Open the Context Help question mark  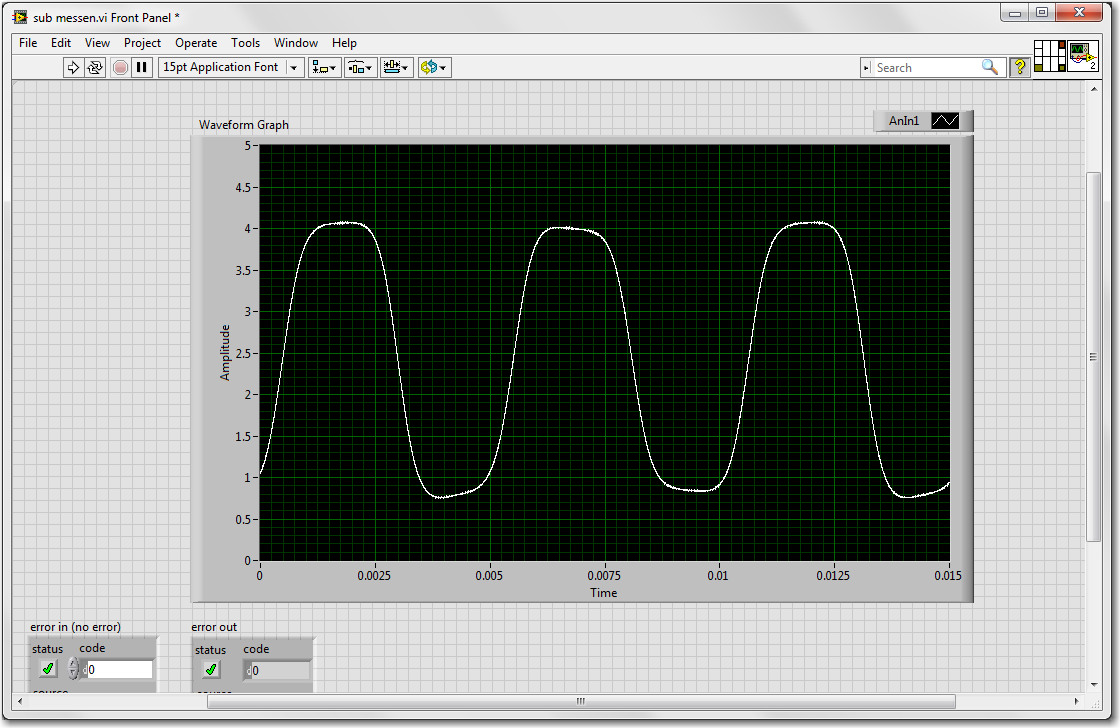1019,67
